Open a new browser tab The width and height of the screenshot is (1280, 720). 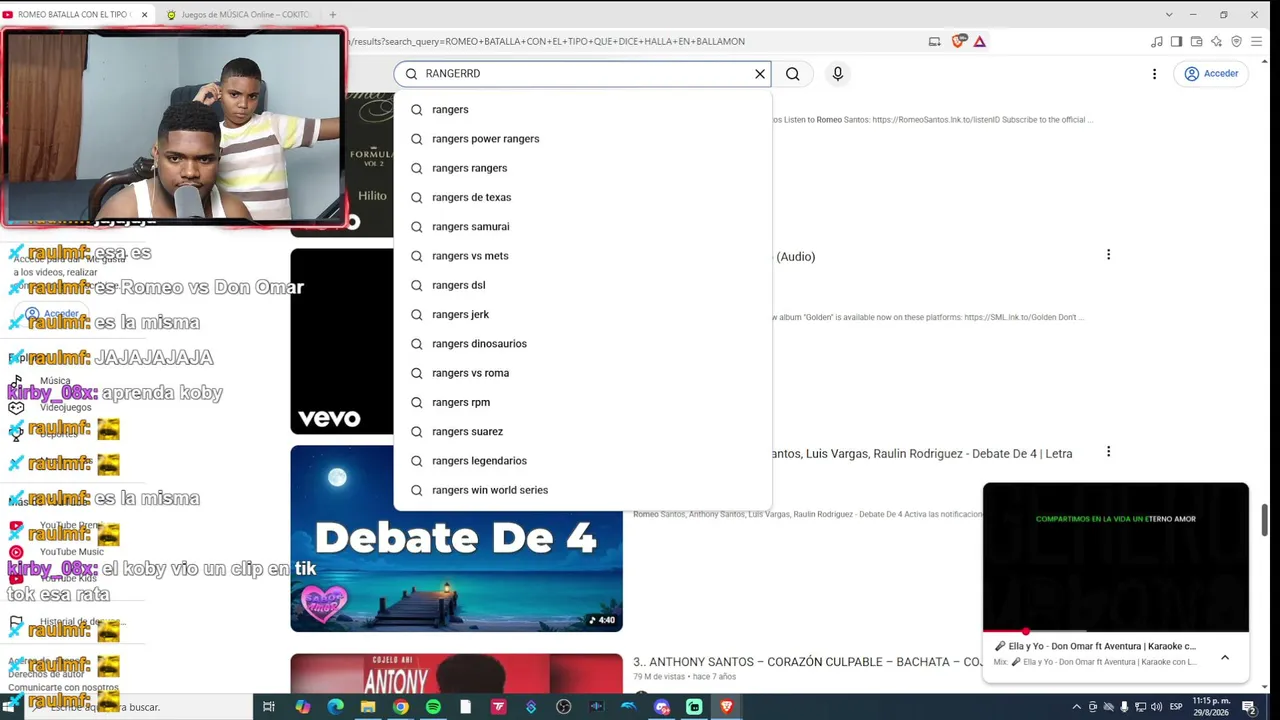332,15
